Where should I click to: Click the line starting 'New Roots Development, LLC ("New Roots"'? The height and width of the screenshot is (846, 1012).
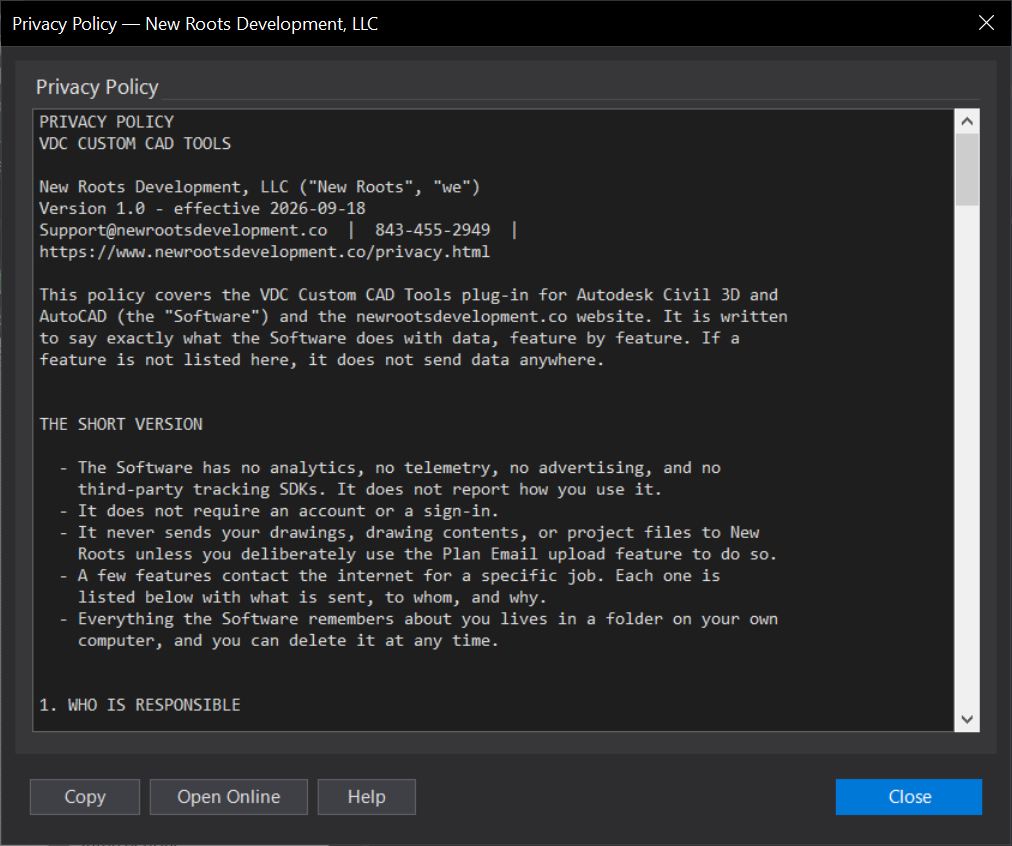tap(259, 187)
